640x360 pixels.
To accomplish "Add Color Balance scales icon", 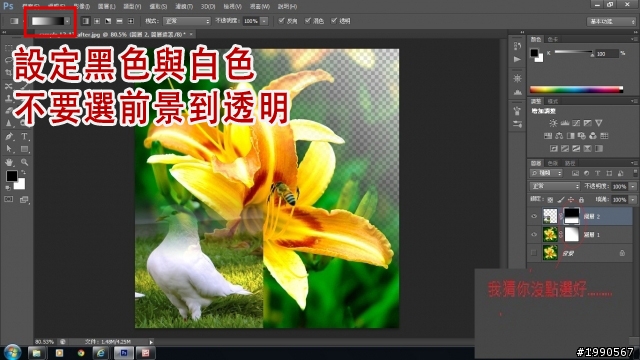I will 559,136.
